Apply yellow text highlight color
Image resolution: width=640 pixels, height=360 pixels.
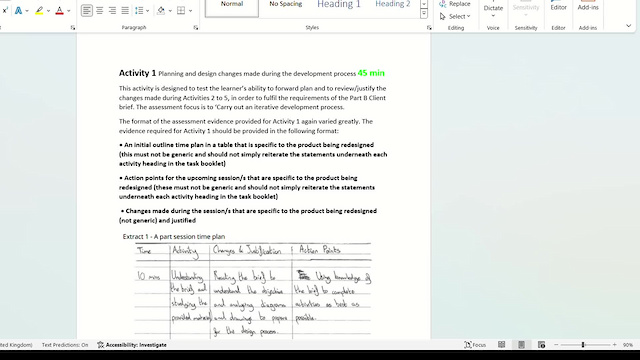(x=39, y=11)
